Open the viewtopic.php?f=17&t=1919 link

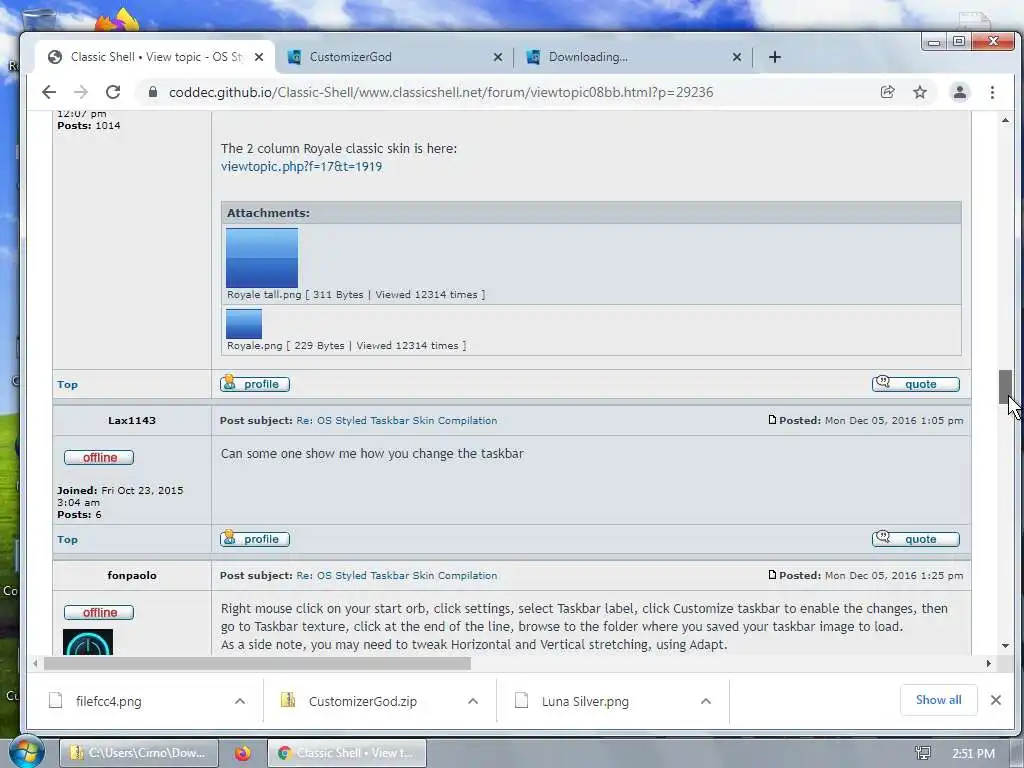(301, 167)
